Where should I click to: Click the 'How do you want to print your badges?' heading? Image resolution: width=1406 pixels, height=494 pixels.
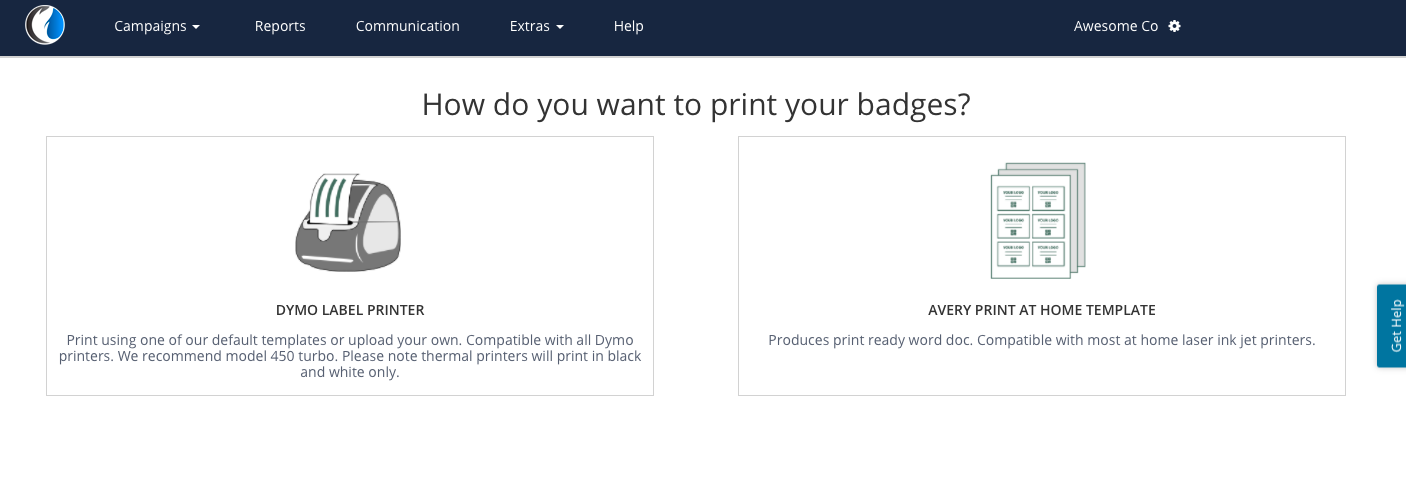[x=696, y=104]
